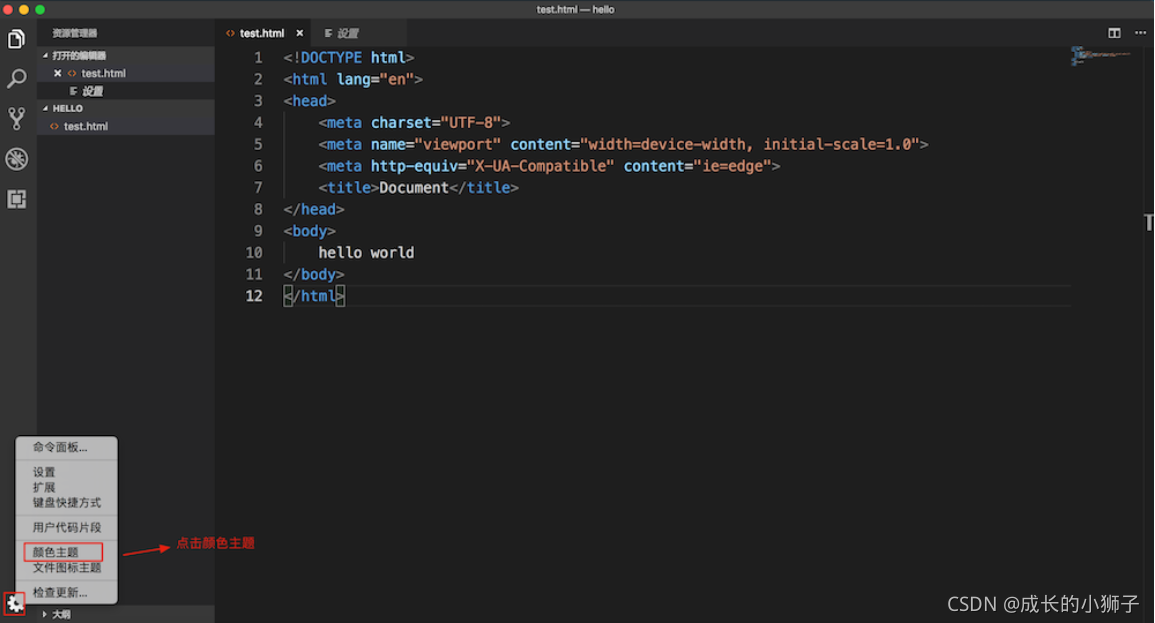1155x623 pixels.
Task: Open the Extensions view in activity bar
Action: click(x=16, y=199)
